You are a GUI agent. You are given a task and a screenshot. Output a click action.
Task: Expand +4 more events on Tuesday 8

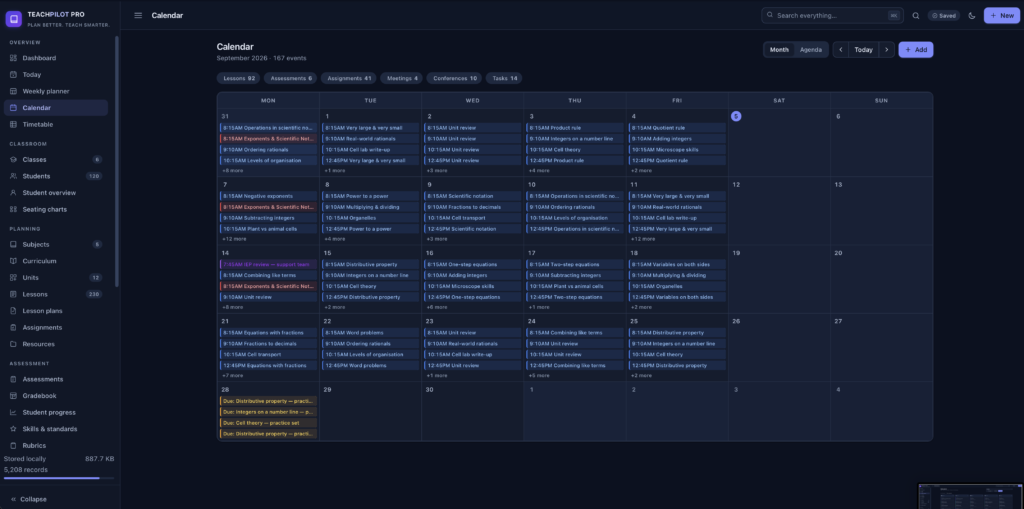(x=335, y=239)
